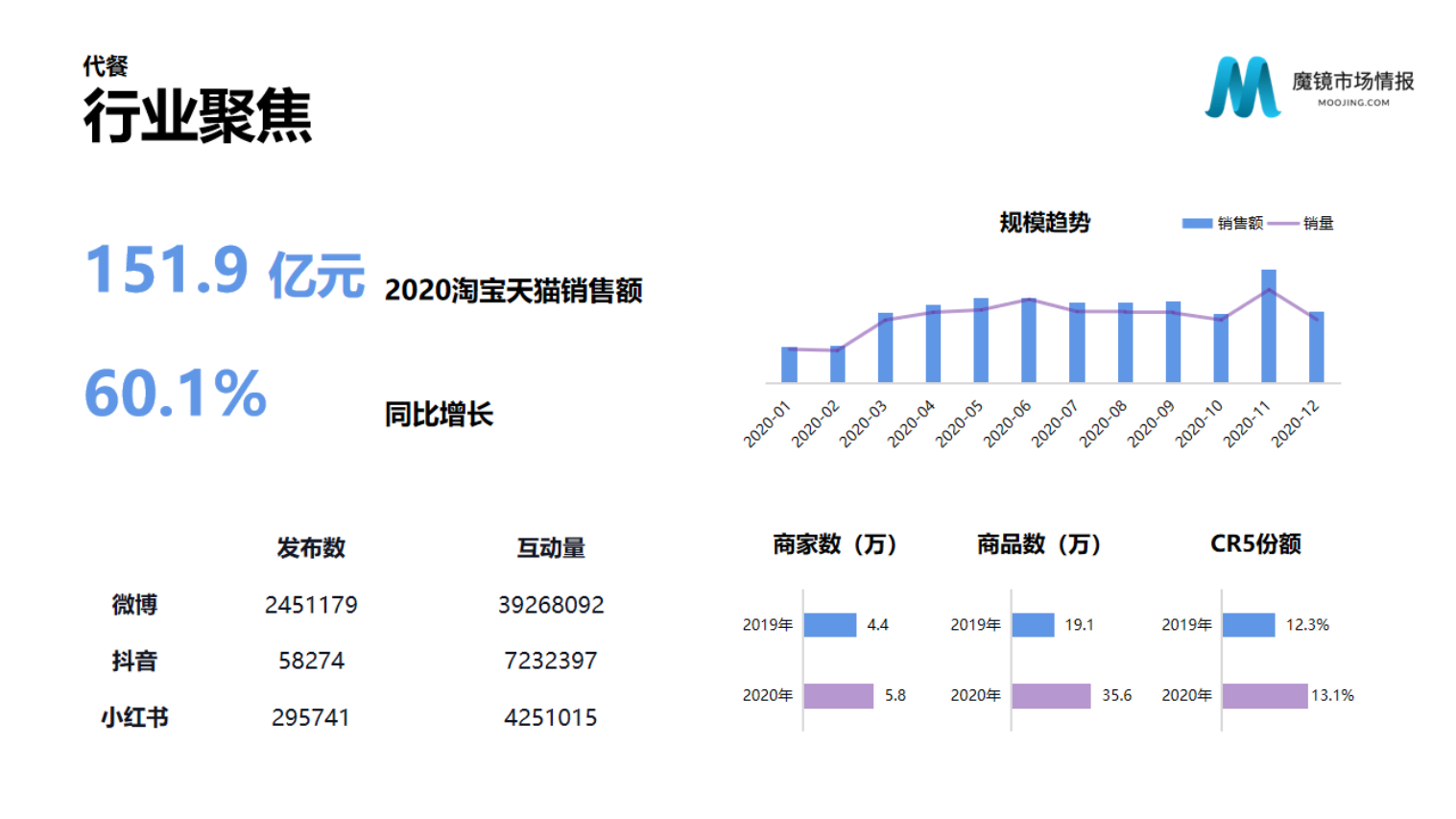Click the 39268092 interaction value for 微博

551,605
